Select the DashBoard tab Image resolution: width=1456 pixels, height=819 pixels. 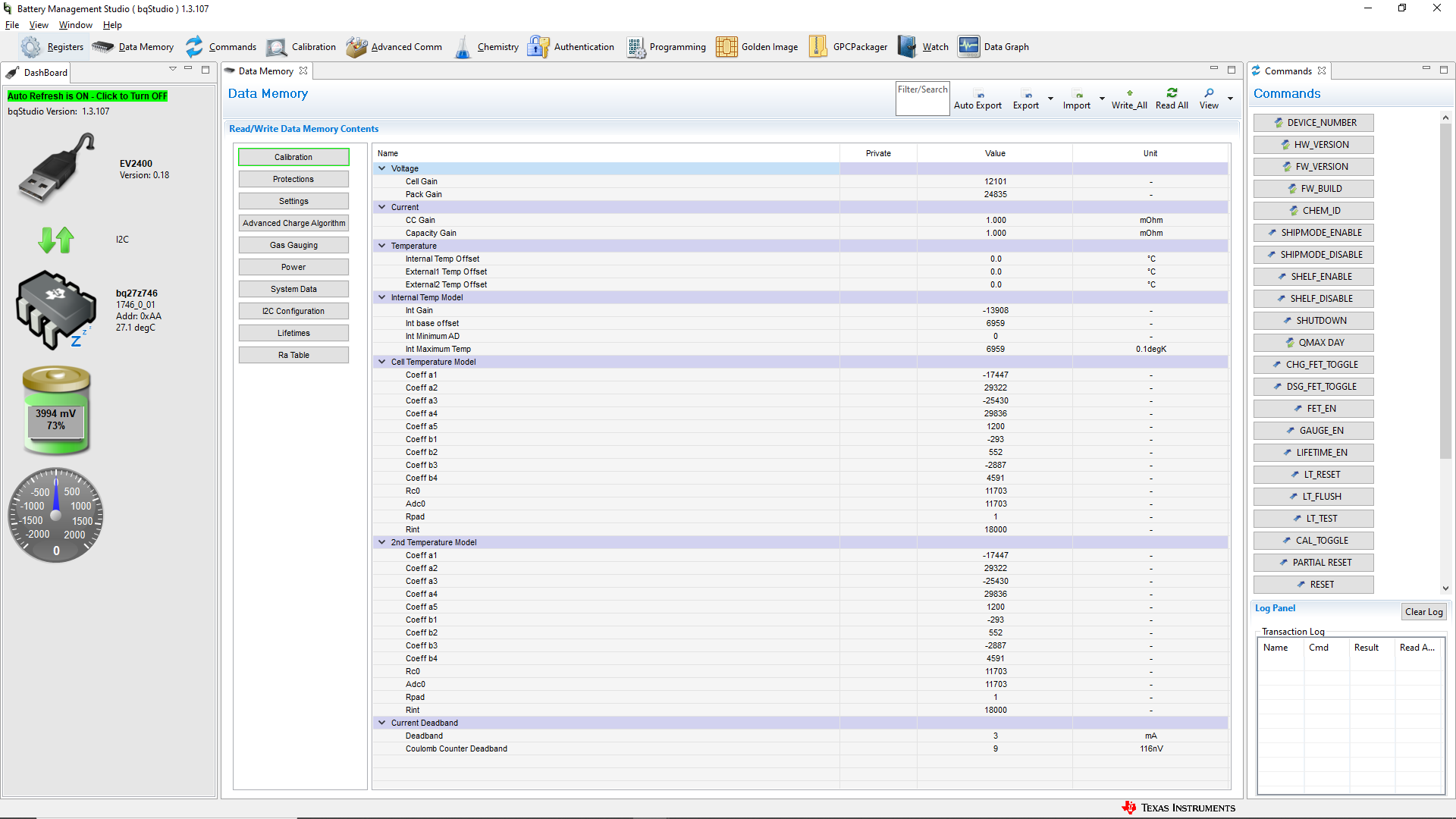(36, 72)
